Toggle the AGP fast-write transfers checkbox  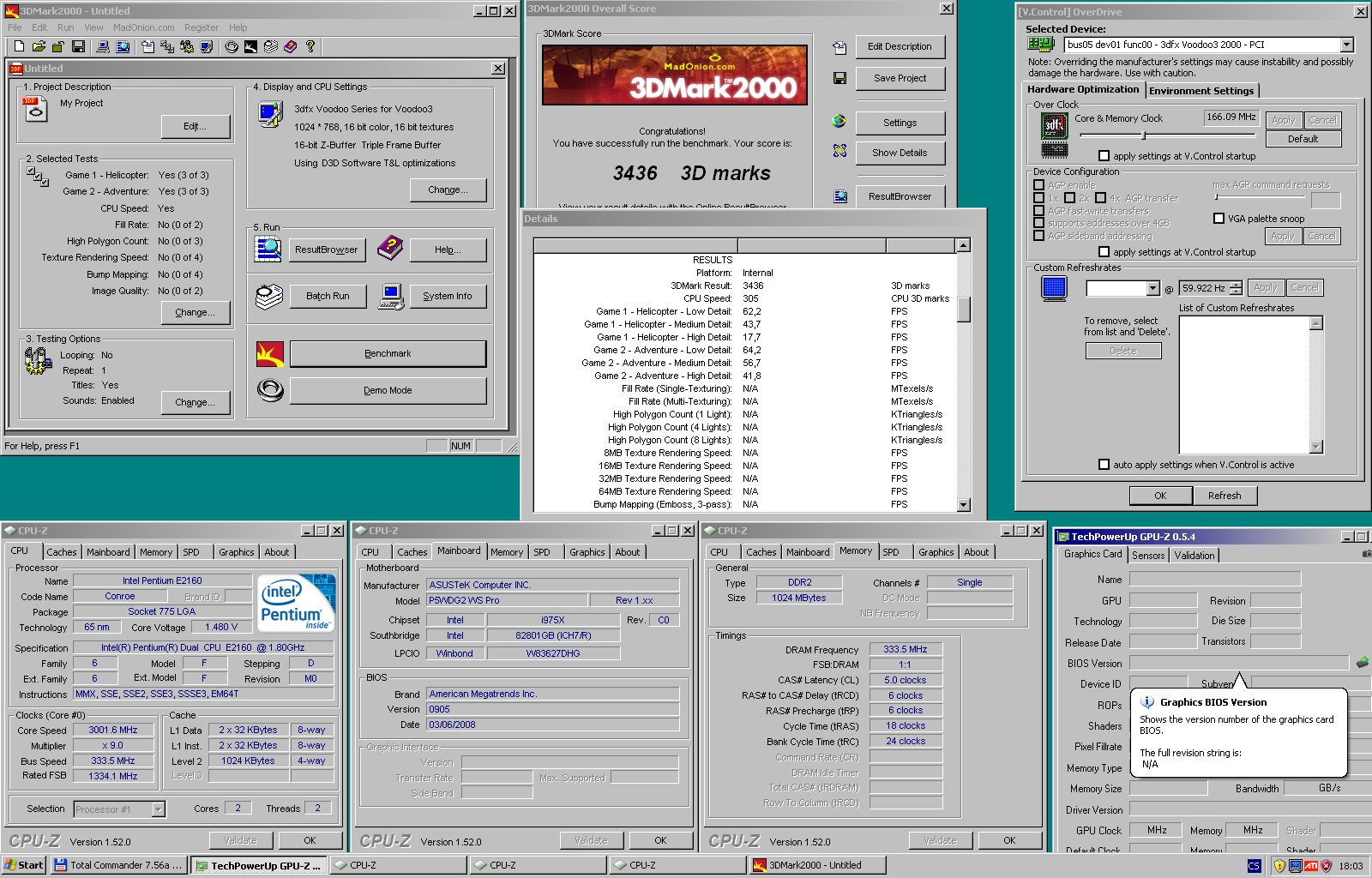[1038, 211]
